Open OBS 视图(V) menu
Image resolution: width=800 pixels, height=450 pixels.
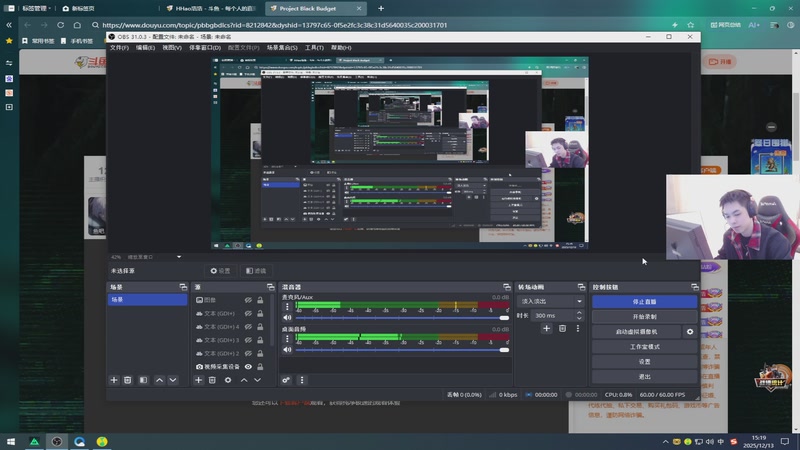click(172, 47)
